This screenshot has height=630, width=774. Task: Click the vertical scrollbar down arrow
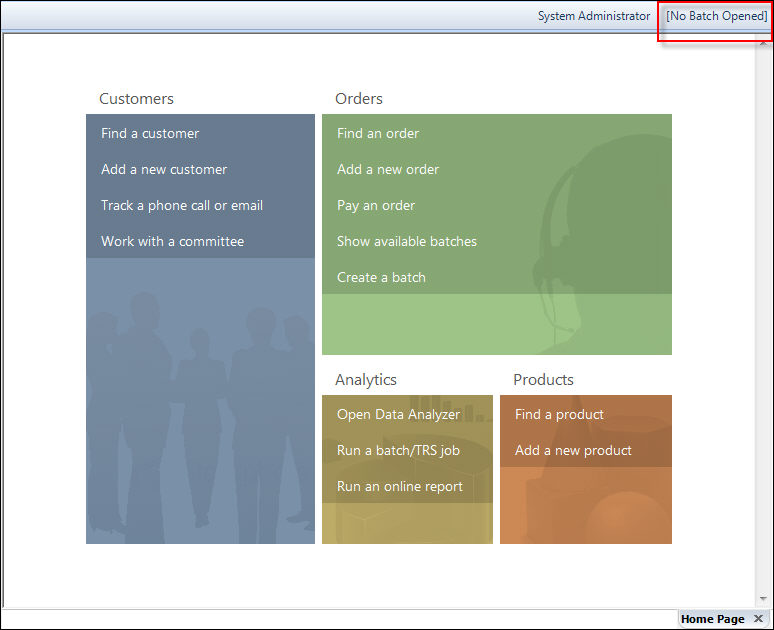coord(764,599)
